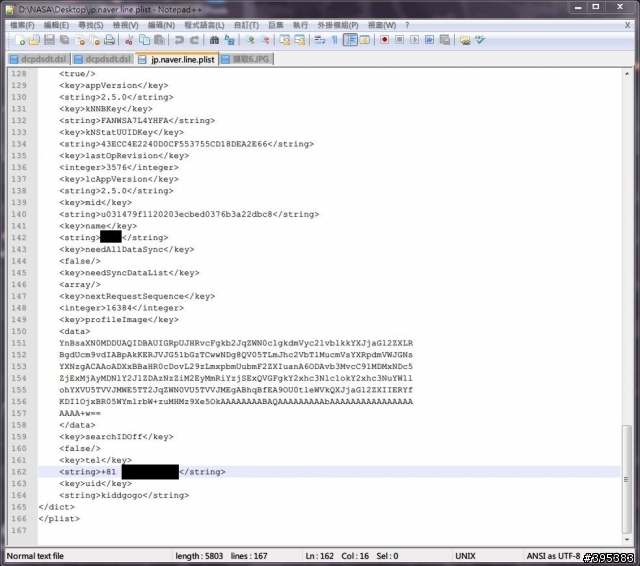Open the ? help menu
640x566 pixels.
coord(407,25)
